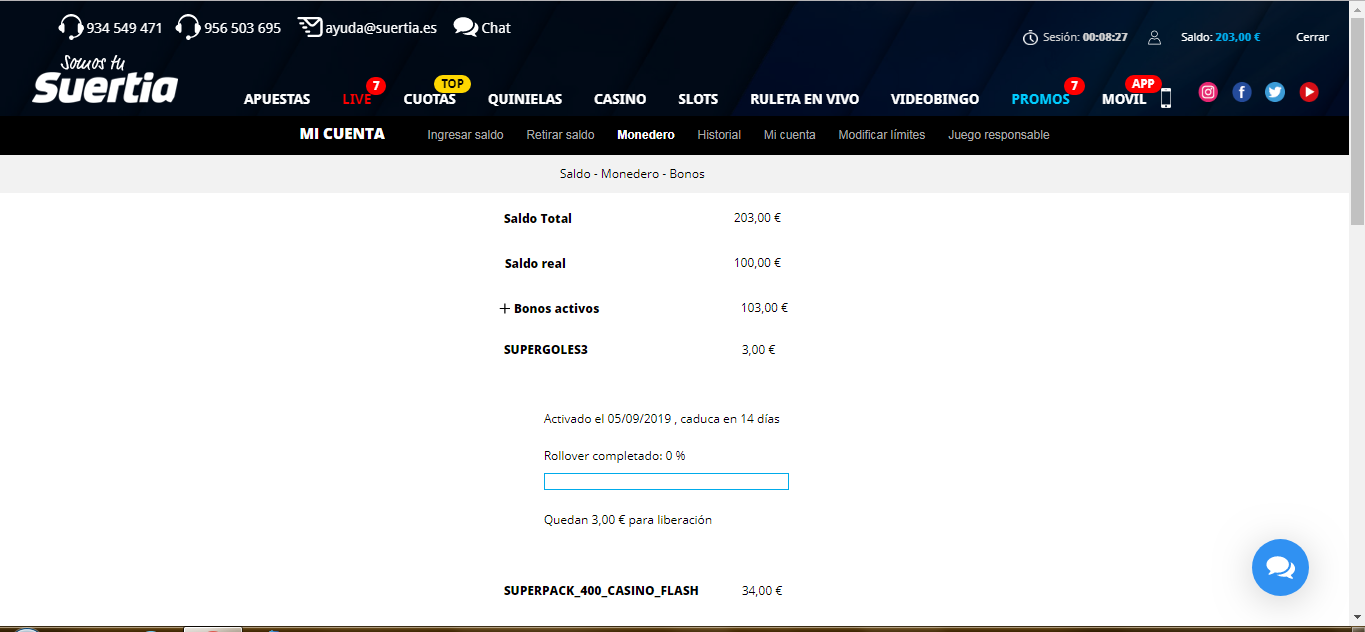The width and height of the screenshot is (1365, 632).
Task: Open the PROMOS section
Action: pyautogui.click(x=1040, y=99)
